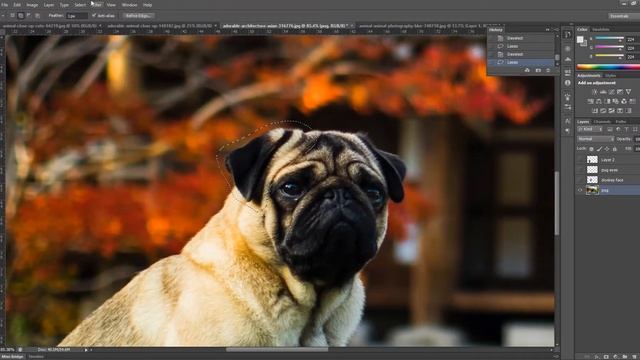Select Subtract from selection mode
The image size is (640, 360).
pyautogui.click(x=29, y=16)
